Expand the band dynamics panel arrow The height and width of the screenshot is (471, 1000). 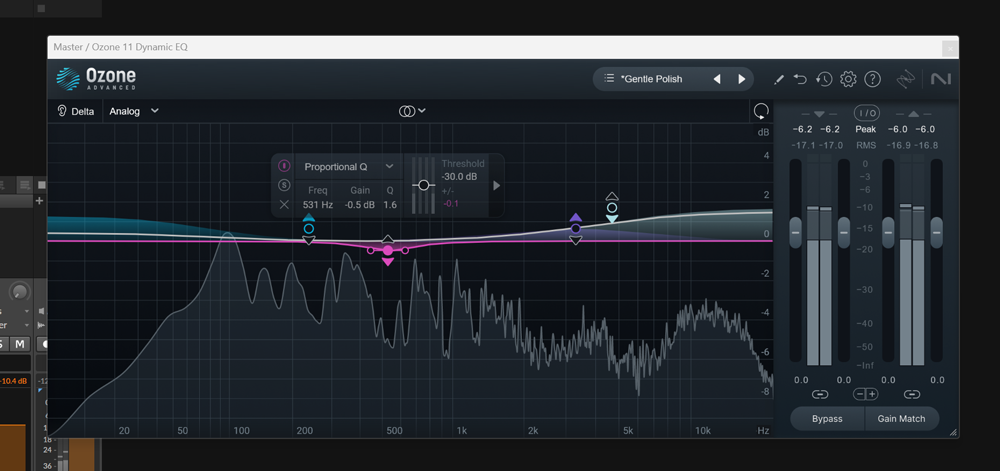click(x=496, y=185)
